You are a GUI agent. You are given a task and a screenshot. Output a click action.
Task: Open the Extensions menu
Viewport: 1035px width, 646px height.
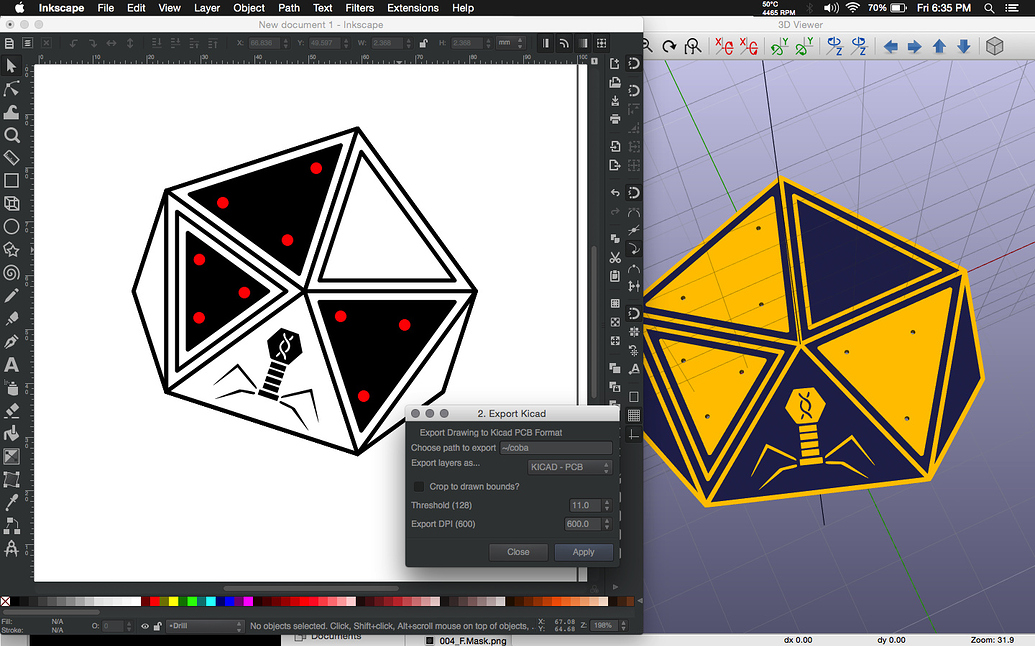[413, 8]
